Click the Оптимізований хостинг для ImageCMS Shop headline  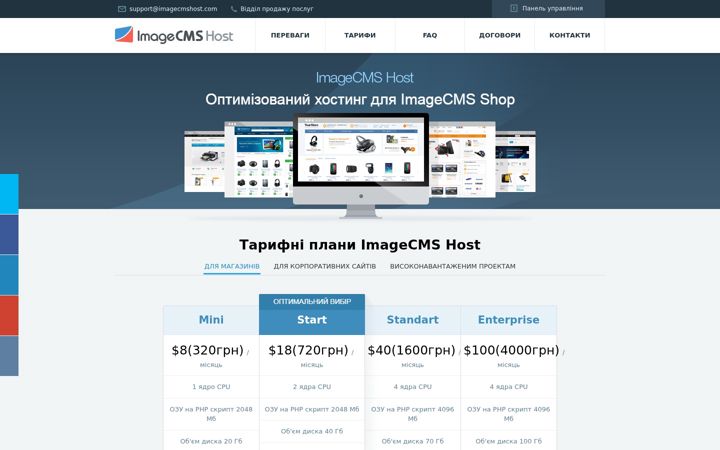(x=360, y=100)
